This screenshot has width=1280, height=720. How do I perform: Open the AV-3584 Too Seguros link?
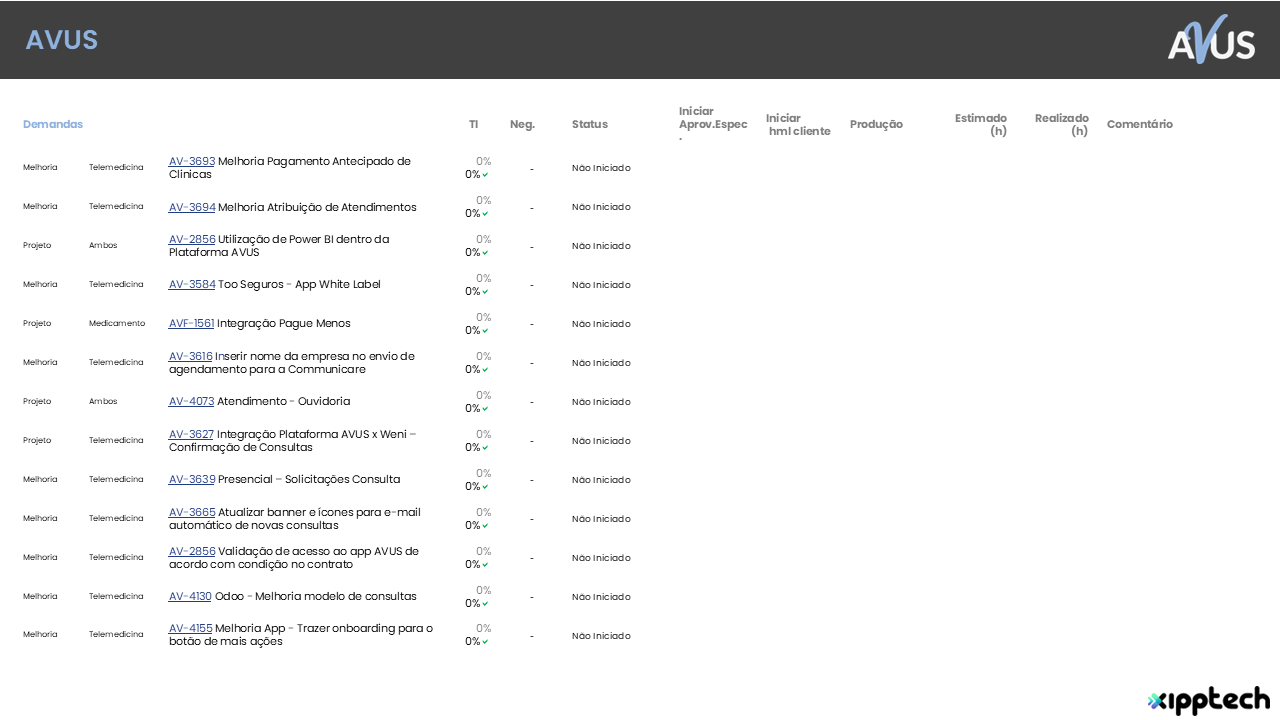coord(192,284)
